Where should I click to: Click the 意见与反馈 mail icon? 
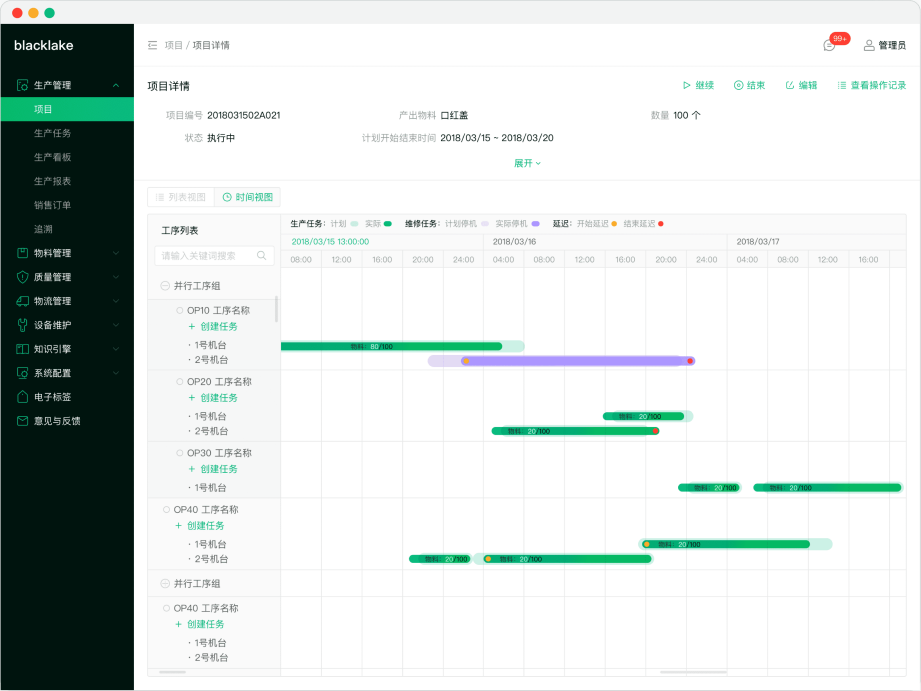[22, 421]
